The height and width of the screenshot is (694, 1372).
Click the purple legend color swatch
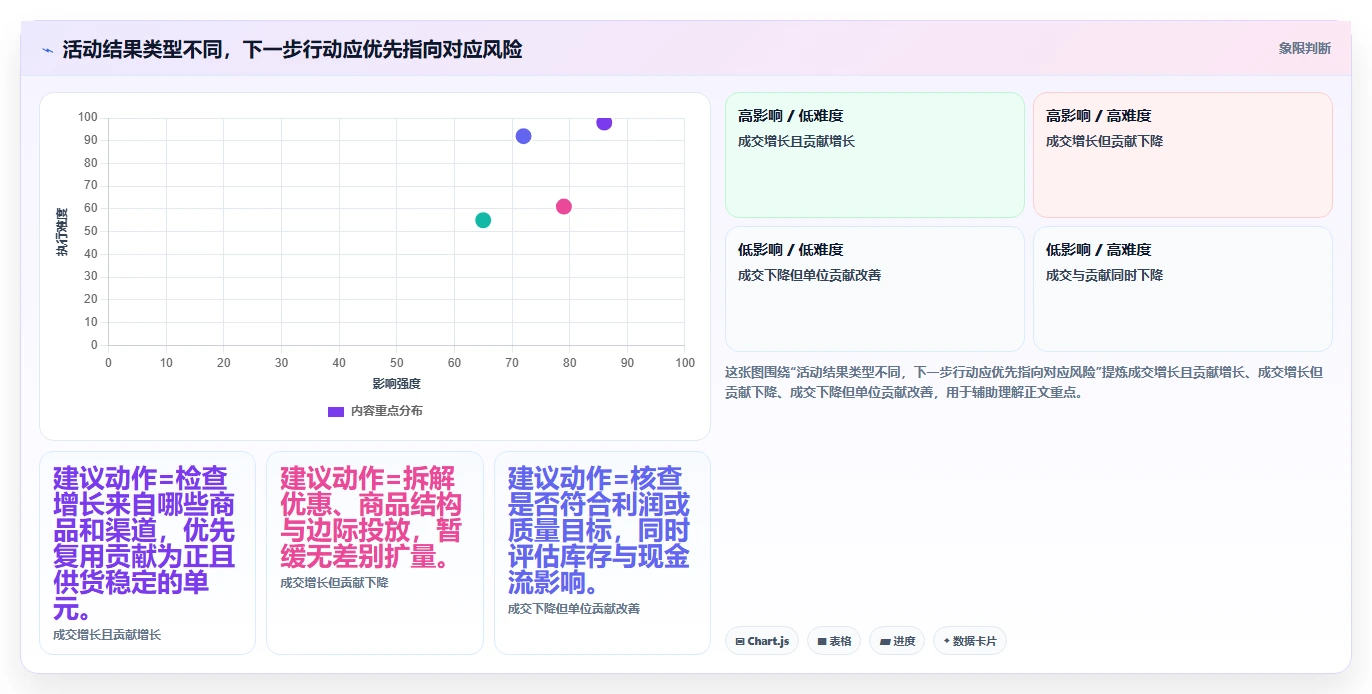tap(336, 411)
